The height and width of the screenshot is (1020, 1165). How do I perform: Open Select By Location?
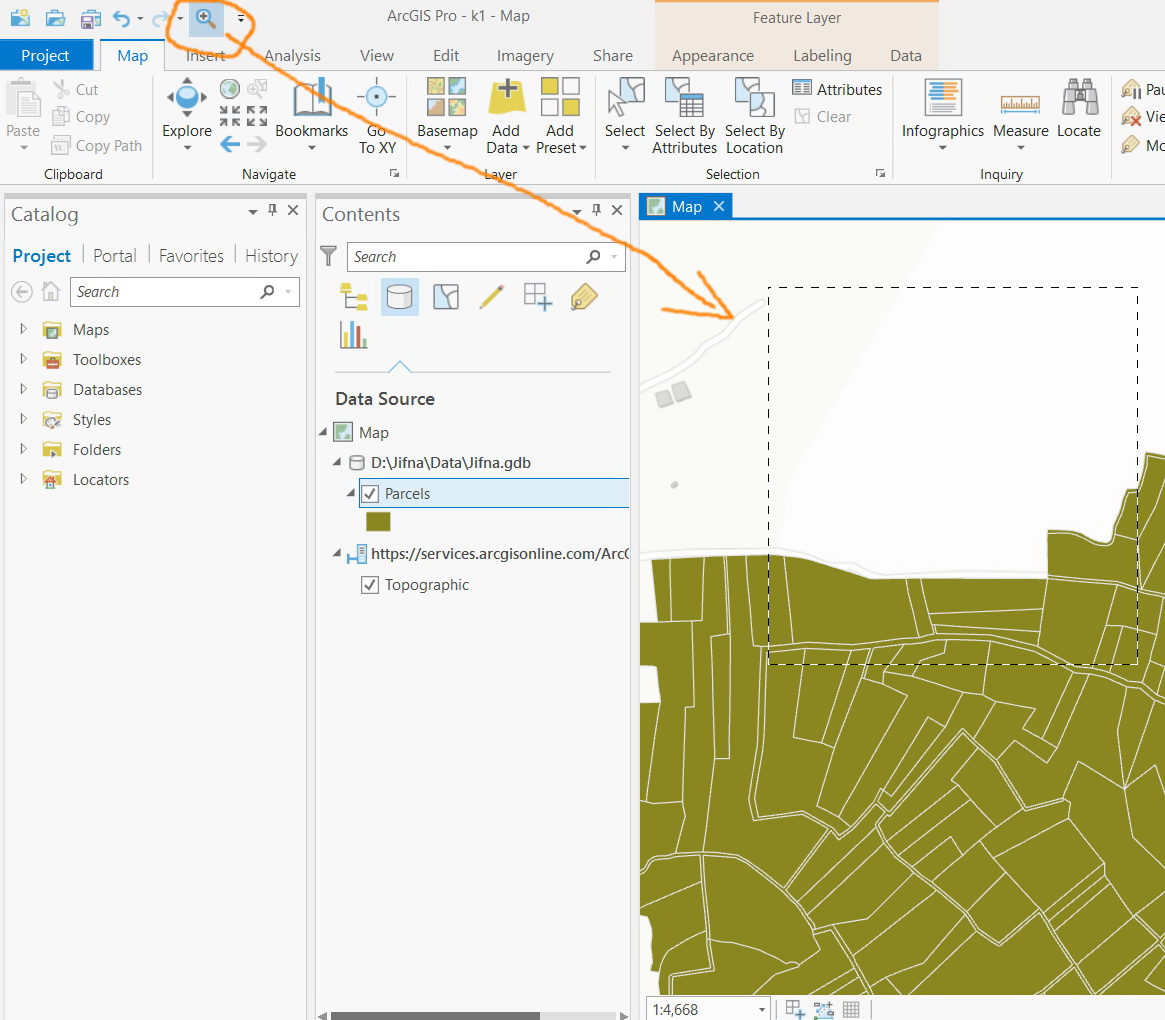754,116
